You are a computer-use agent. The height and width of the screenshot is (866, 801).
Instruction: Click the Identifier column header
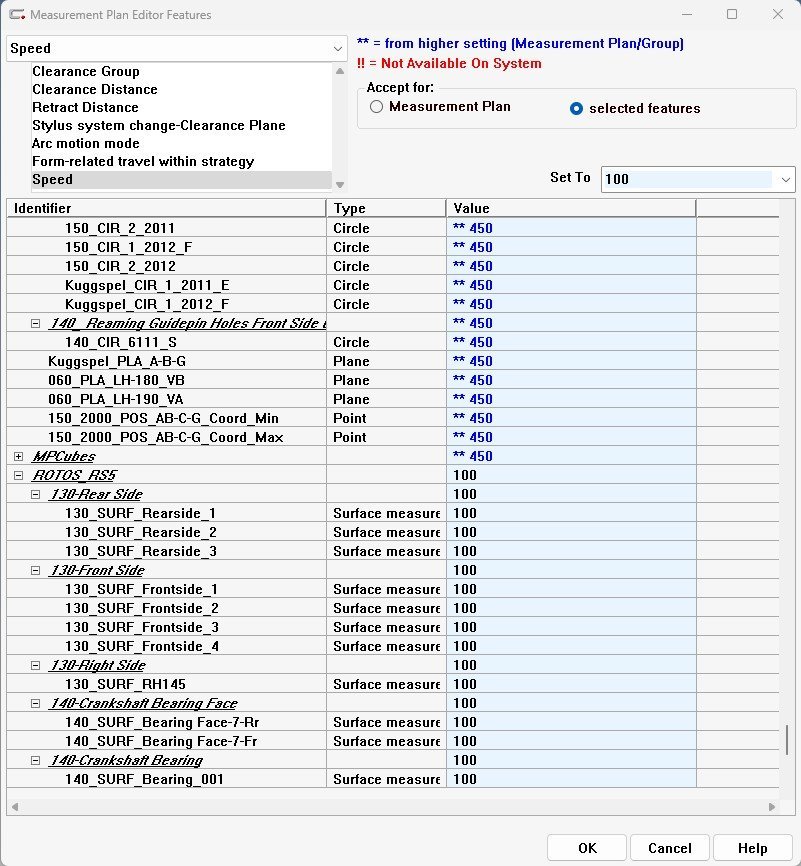(166, 208)
